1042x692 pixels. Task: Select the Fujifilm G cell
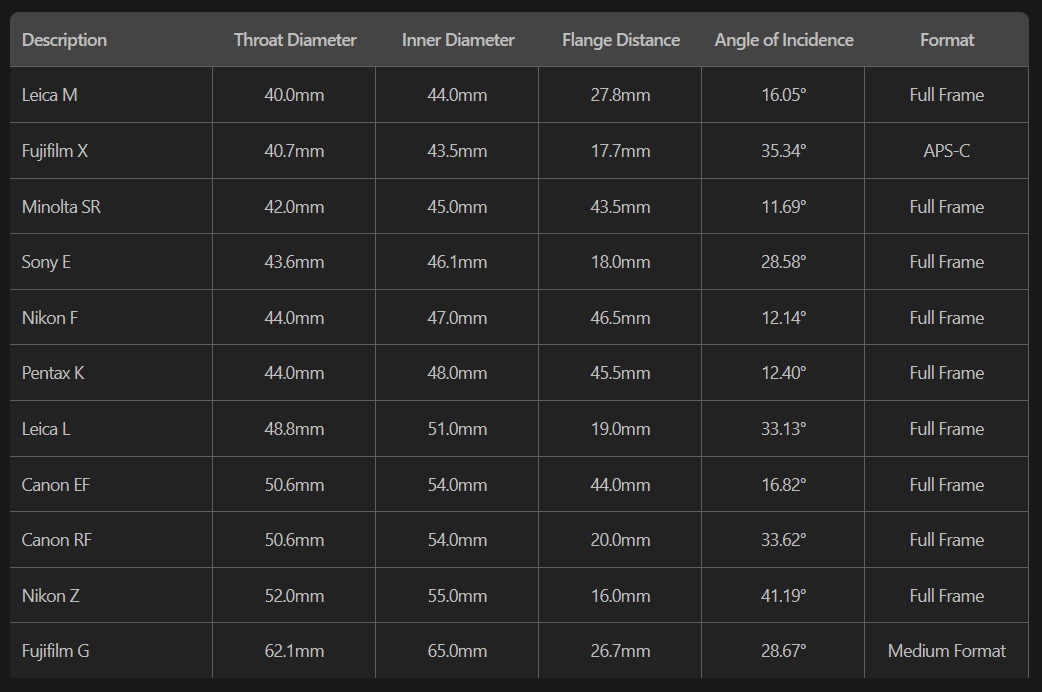[x=55, y=651]
